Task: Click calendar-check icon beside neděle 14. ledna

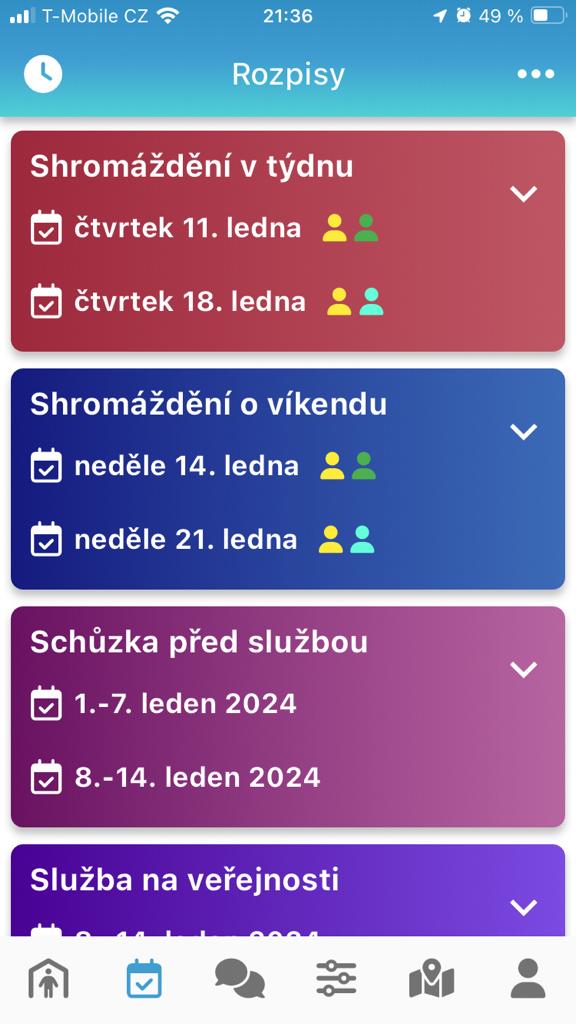Action: tap(46, 466)
